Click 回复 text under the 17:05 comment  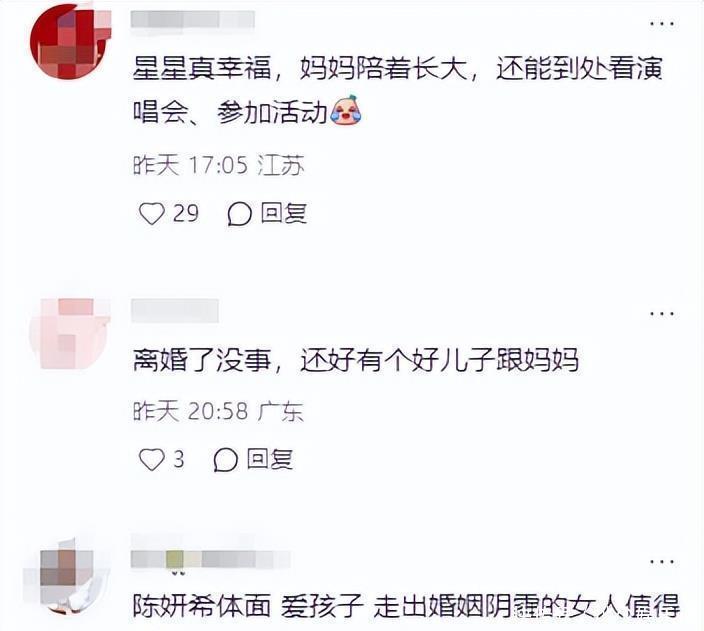click(x=284, y=213)
